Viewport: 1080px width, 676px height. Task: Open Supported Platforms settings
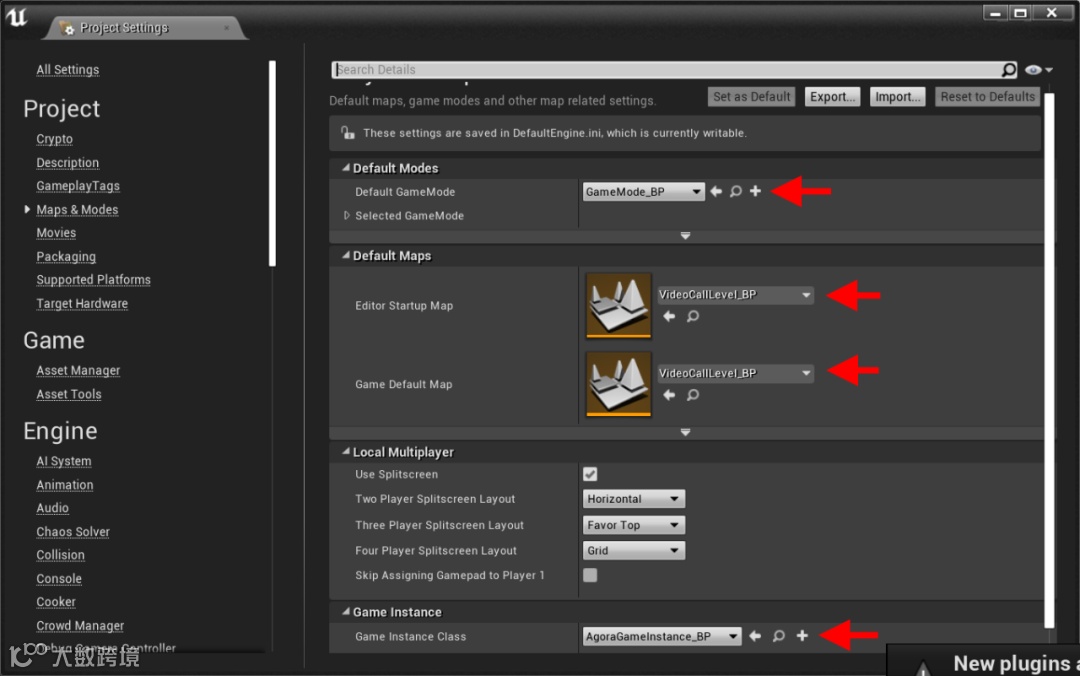tap(94, 280)
